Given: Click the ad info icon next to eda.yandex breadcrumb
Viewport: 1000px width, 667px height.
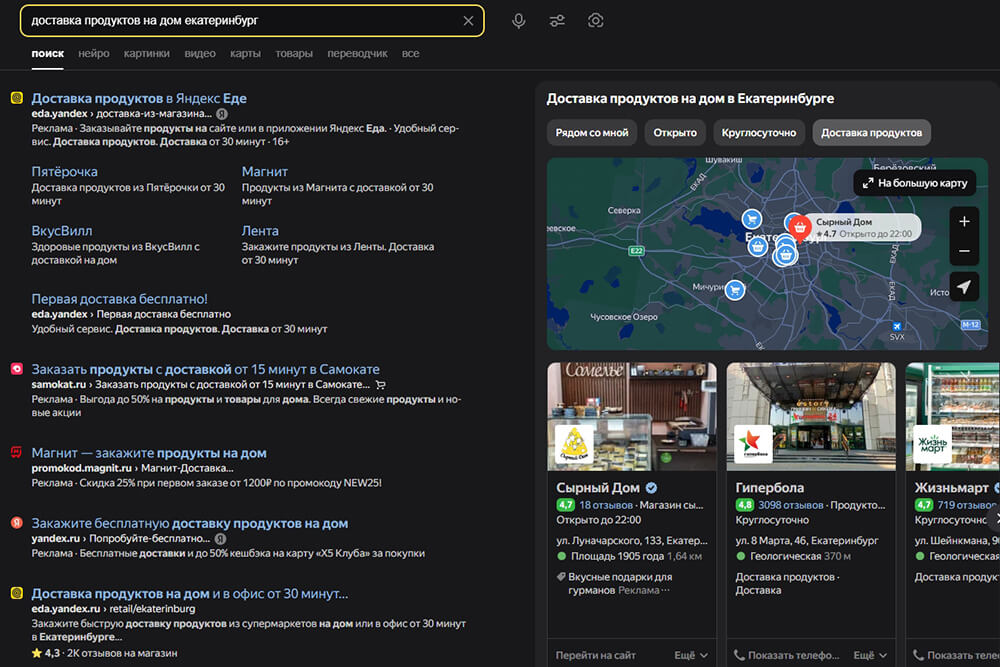Looking at the screenshot, I should pyautogui.click(x=221, y=114).
